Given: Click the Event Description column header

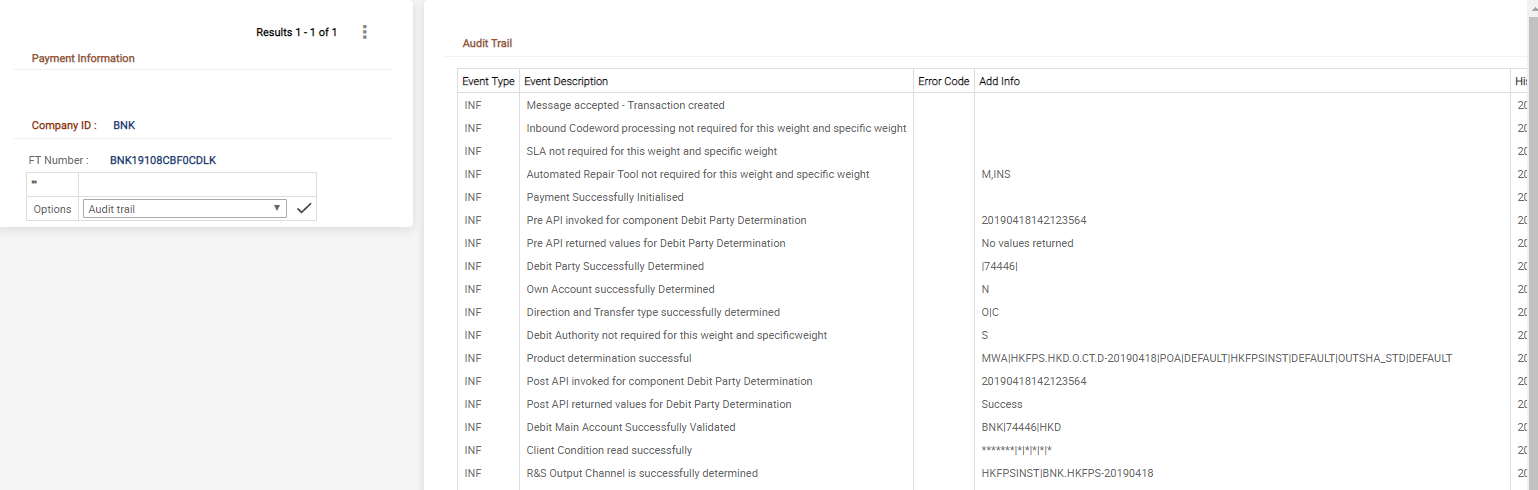Looking at the screenshot, I should (x=566, y=81).
